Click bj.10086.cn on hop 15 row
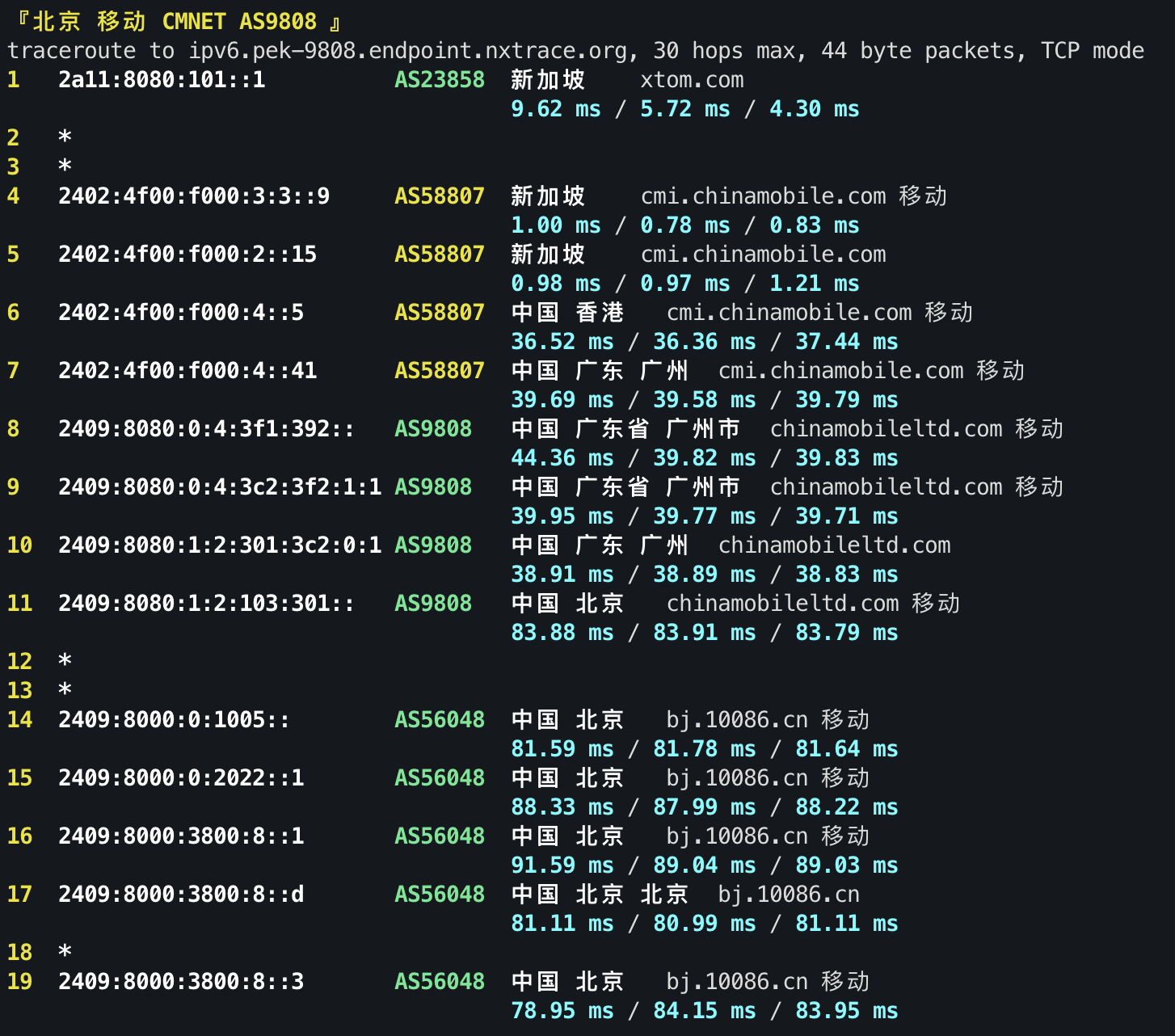Screen dimensions: 1175x1036 [737, 778]
